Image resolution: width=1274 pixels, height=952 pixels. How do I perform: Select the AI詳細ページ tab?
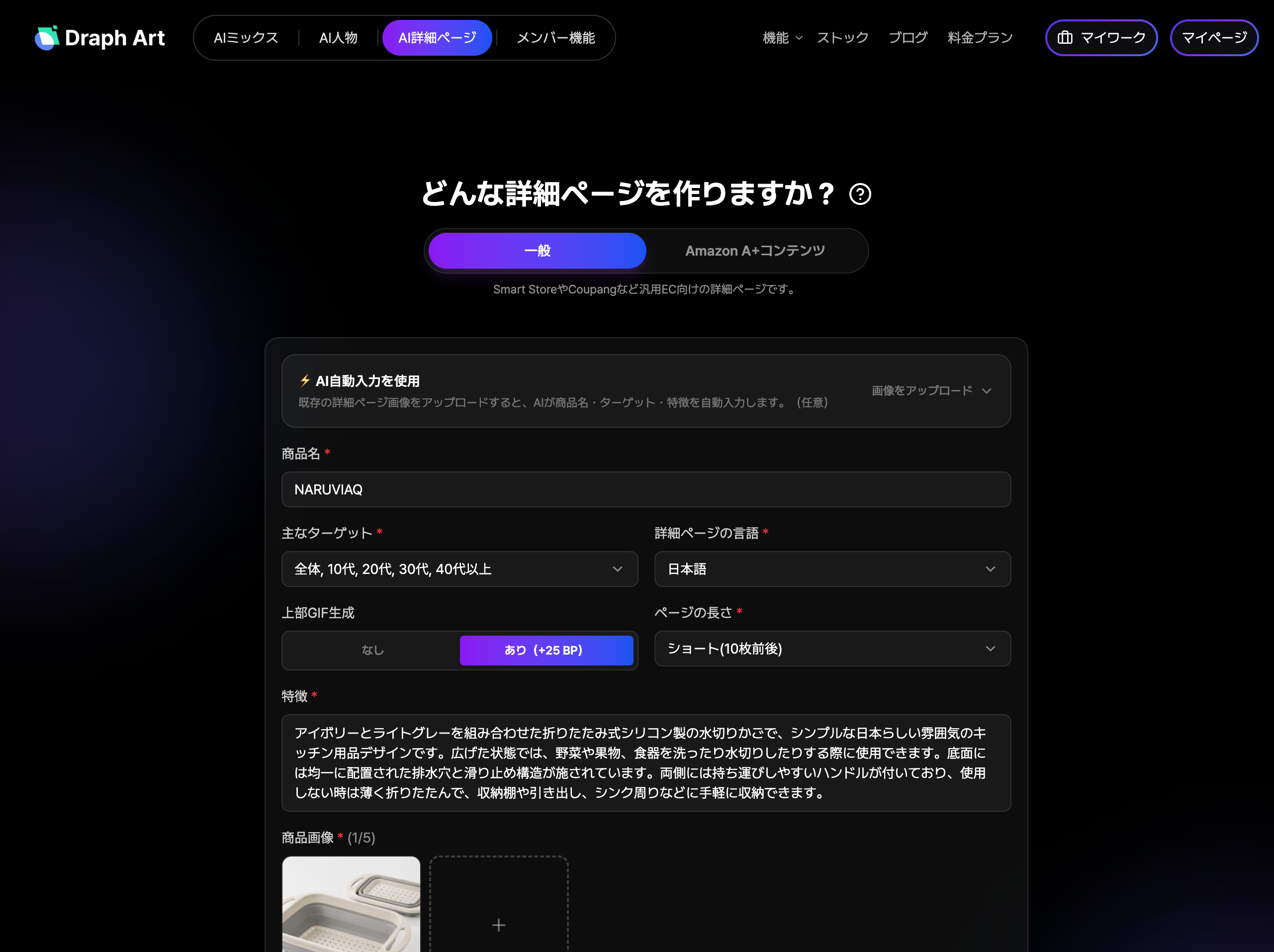[437, 38]
